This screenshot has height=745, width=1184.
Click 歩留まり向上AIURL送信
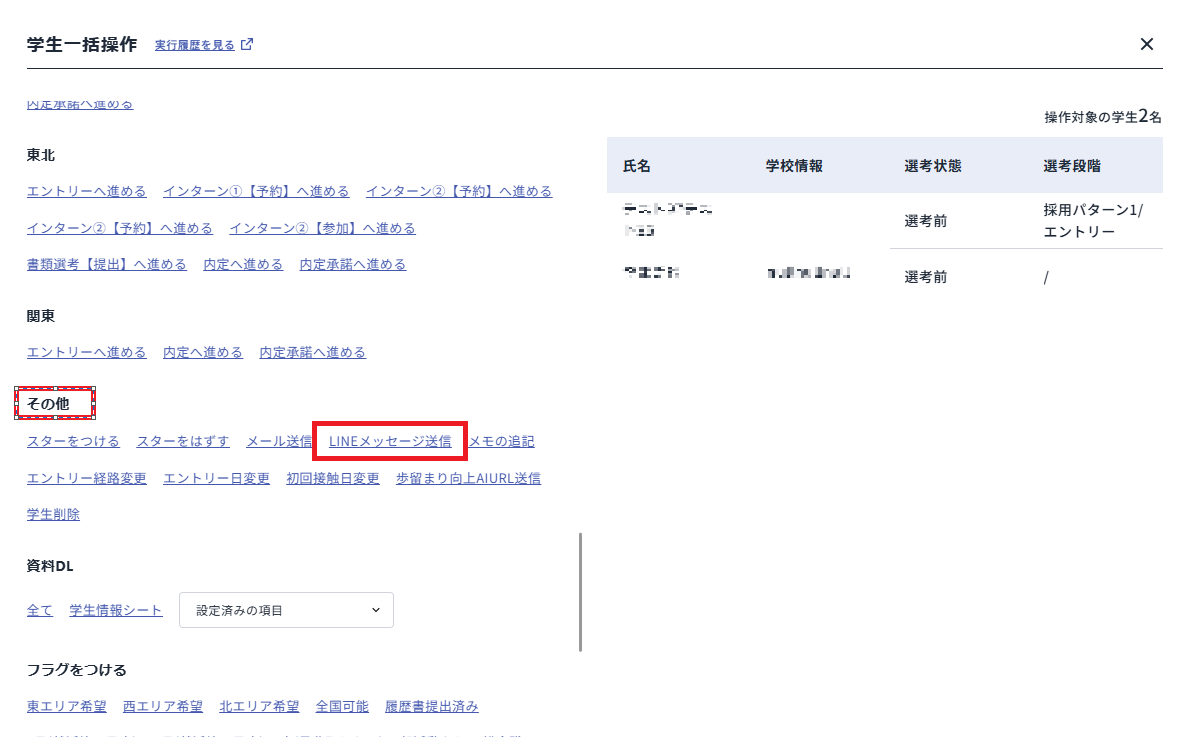pos(468,478)
